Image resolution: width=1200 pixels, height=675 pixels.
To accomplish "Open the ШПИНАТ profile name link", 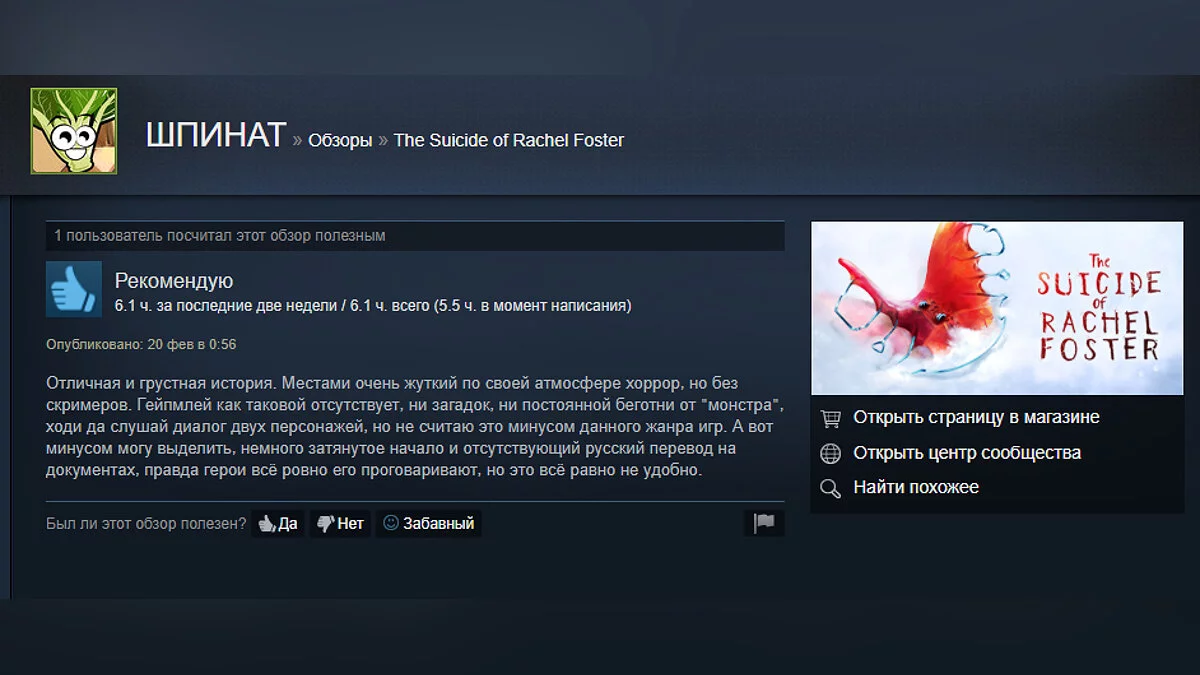I will 216,136.
